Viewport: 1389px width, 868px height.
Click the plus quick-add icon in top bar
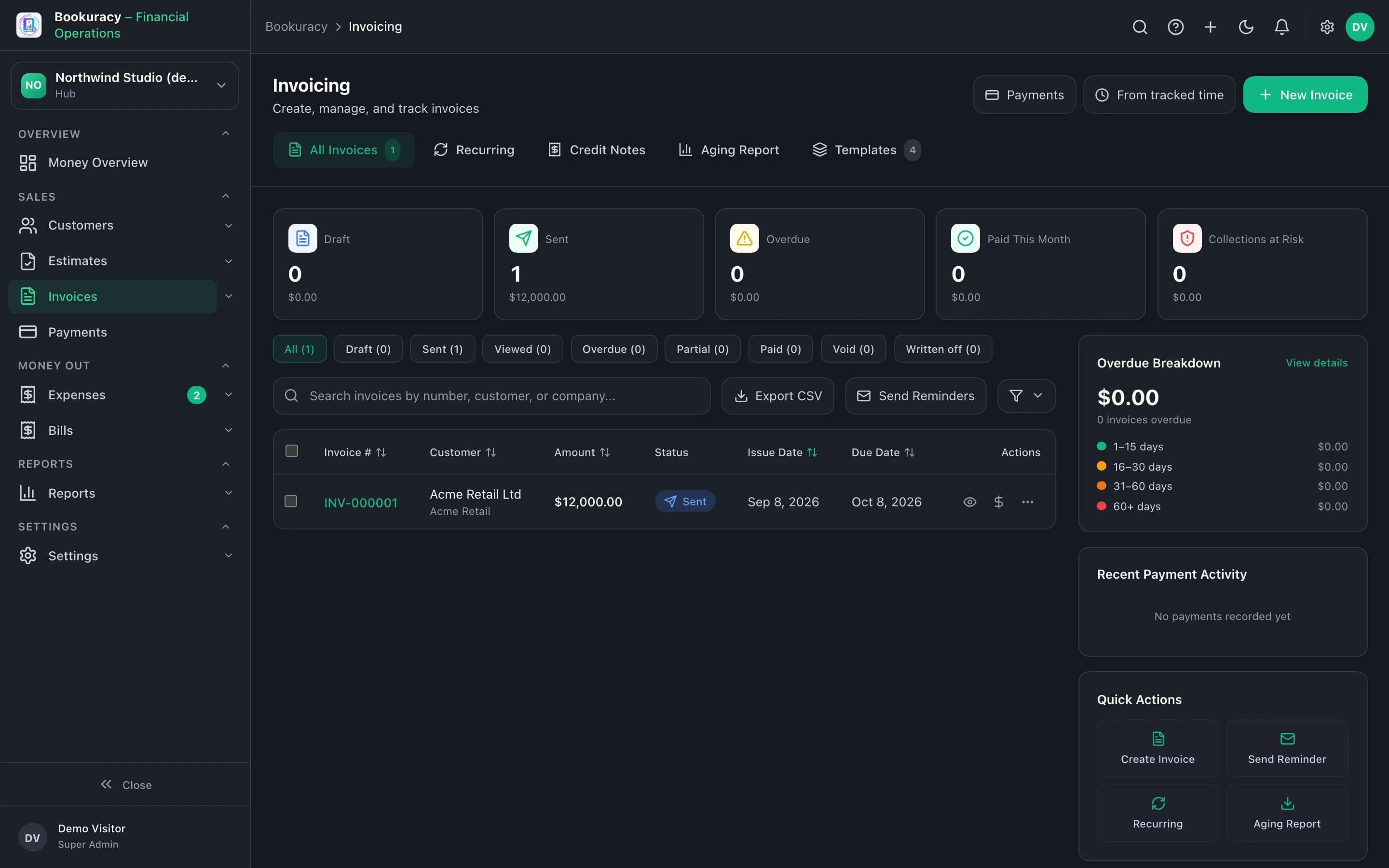tap(1211, 27)
